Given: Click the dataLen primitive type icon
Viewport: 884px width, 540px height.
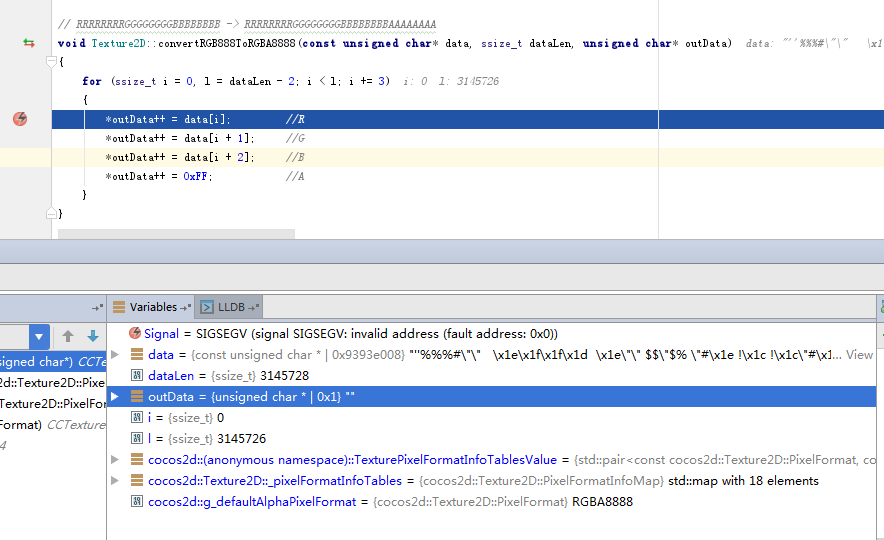Looking at the screenshot, I should point(136,375).
